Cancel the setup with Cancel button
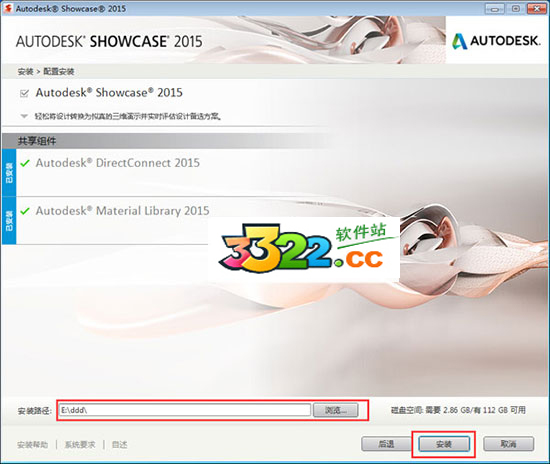Image resolution: width=550 pixels, height=464 pixels. click(509, 444)
